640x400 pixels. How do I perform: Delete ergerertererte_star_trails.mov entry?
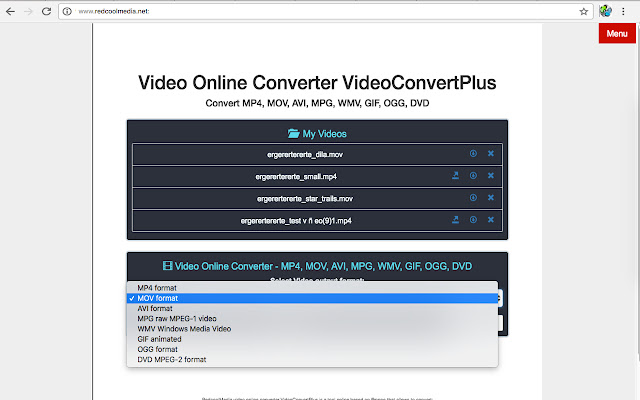(491, 198)
